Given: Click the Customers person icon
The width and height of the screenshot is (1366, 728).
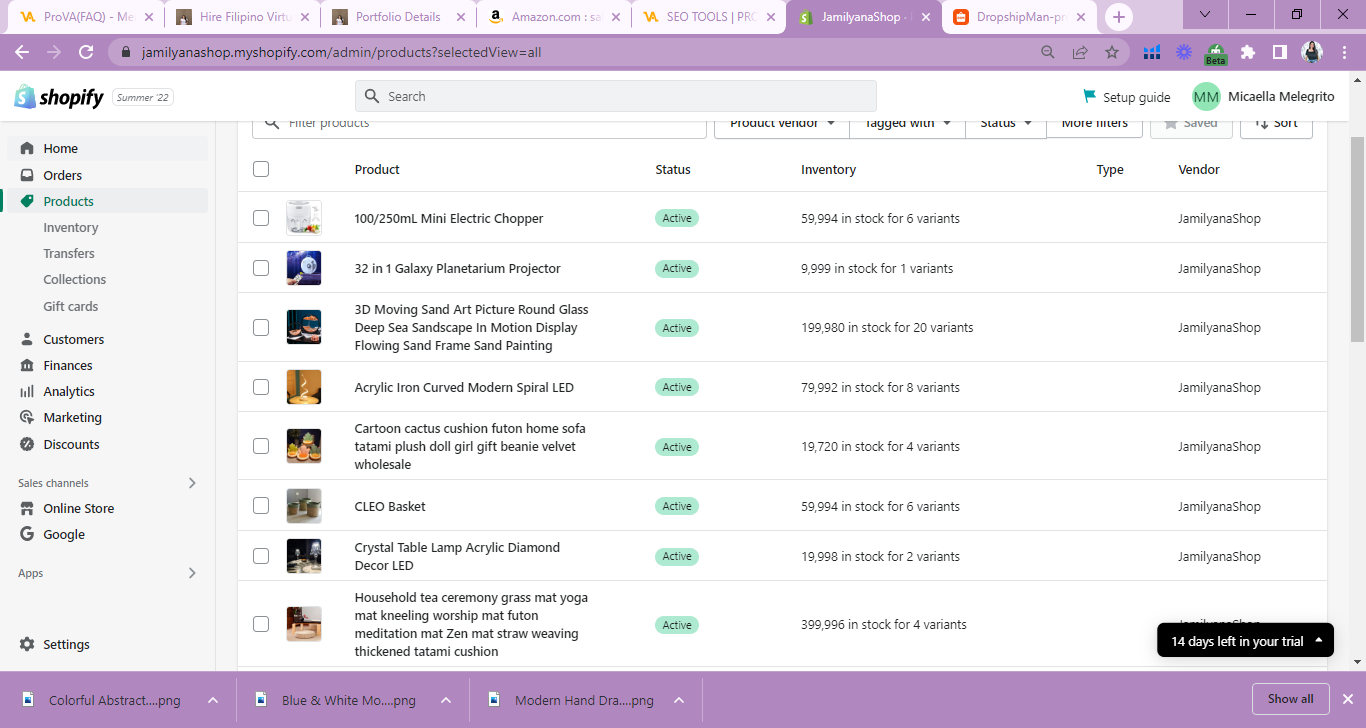Looking at the screenshot, I should [27, 339].
